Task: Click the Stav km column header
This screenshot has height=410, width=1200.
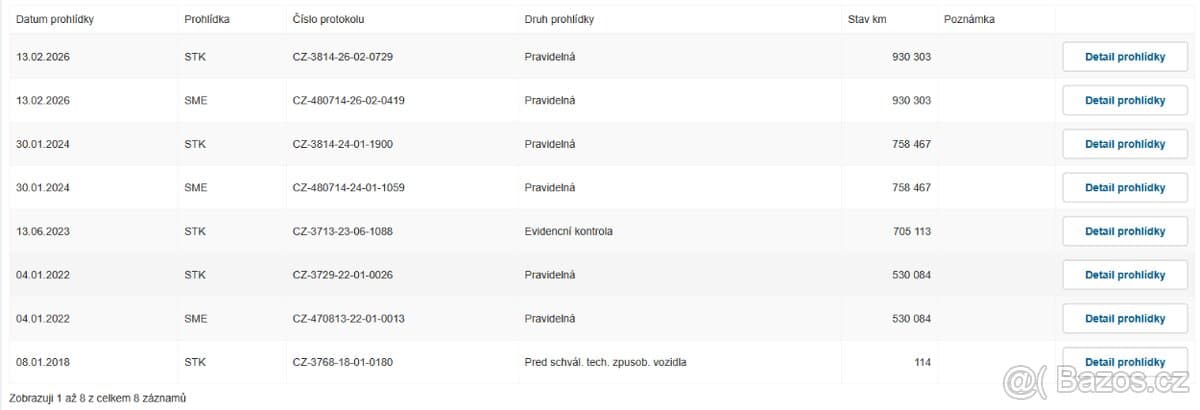Action: click(867, 20)
